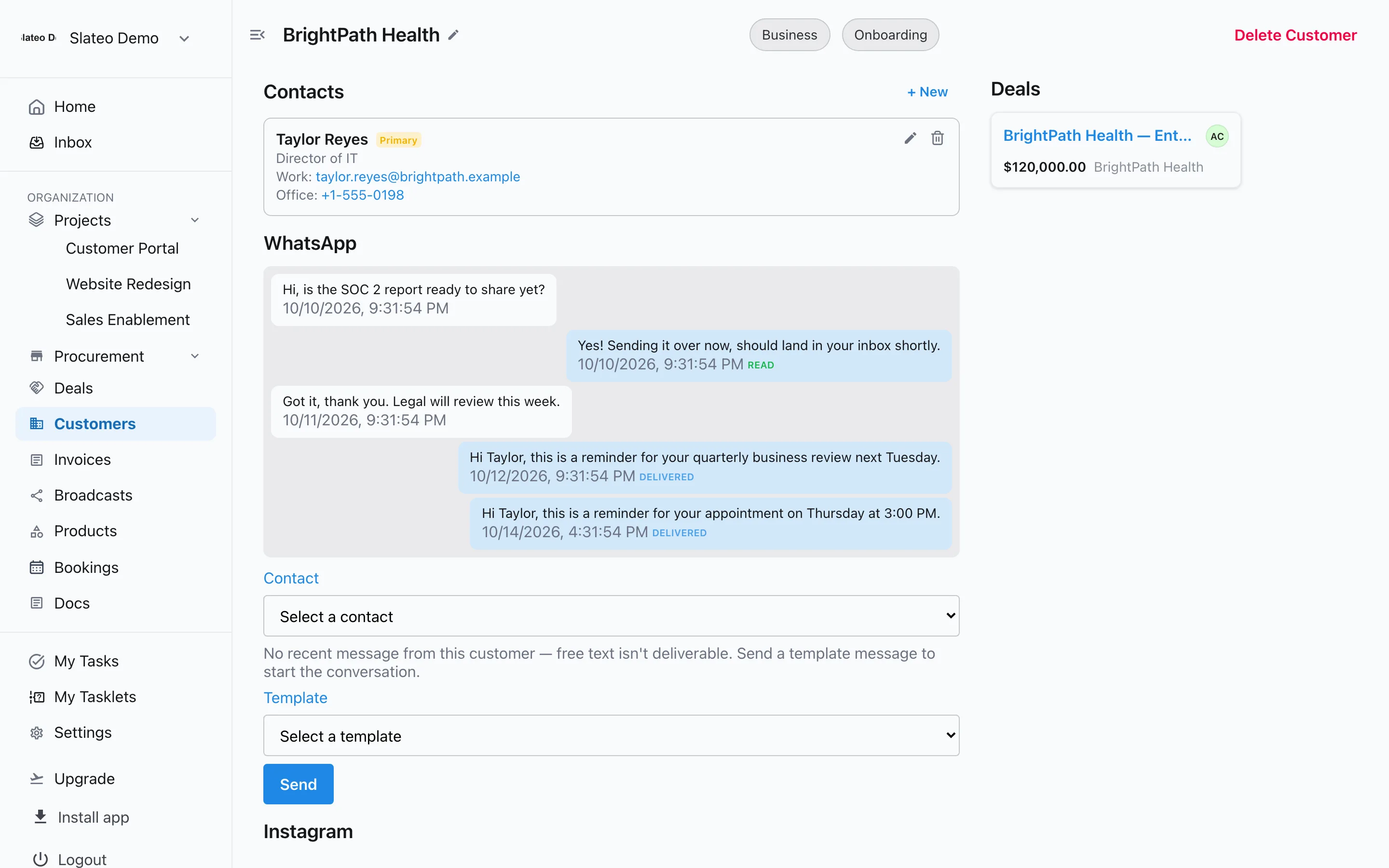Viewport: 1389px width, 868px height.
Task: Expand the Procurement section chevron
Action: point(195,356)
